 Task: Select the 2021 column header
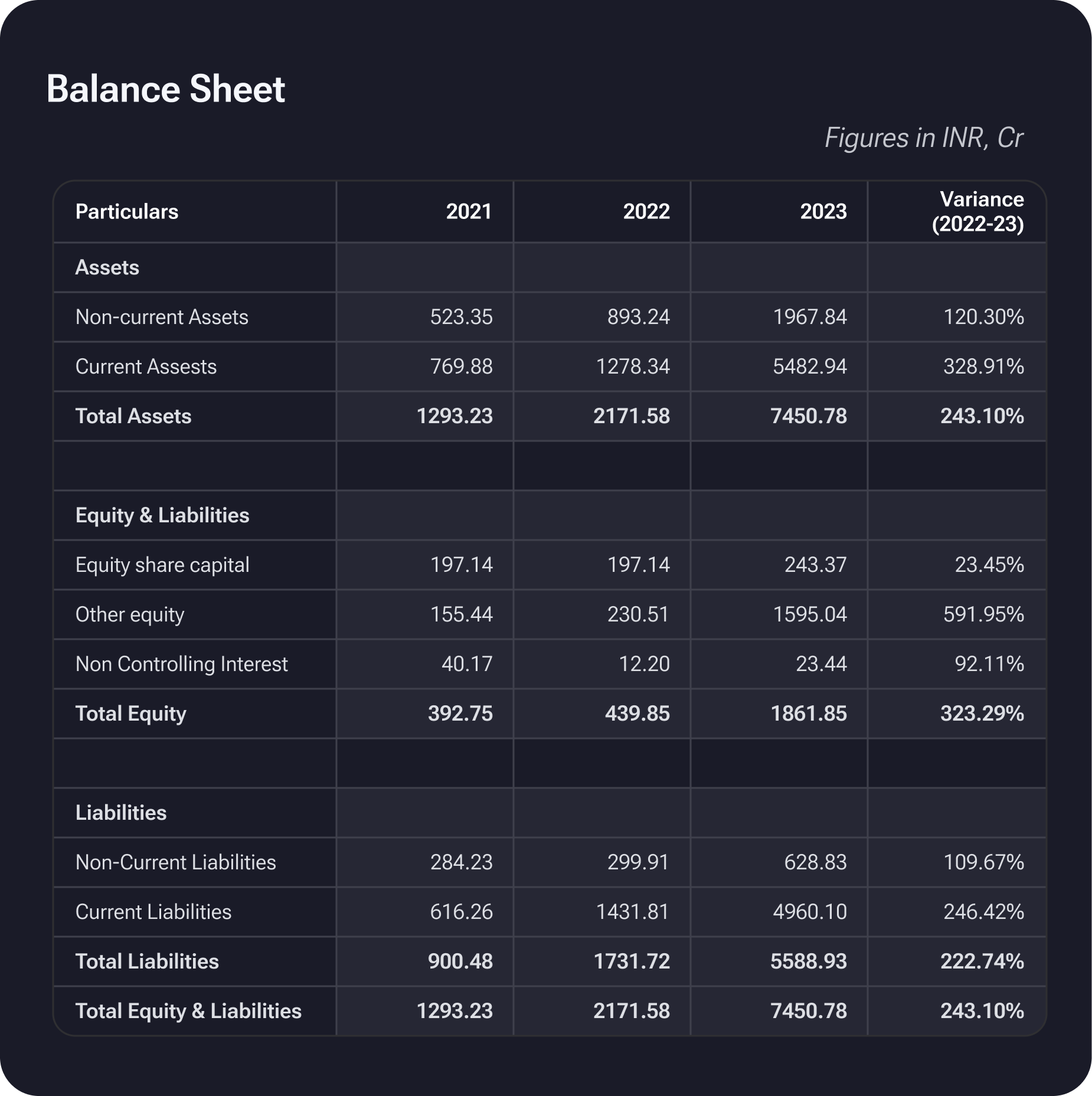coord(469,211)
